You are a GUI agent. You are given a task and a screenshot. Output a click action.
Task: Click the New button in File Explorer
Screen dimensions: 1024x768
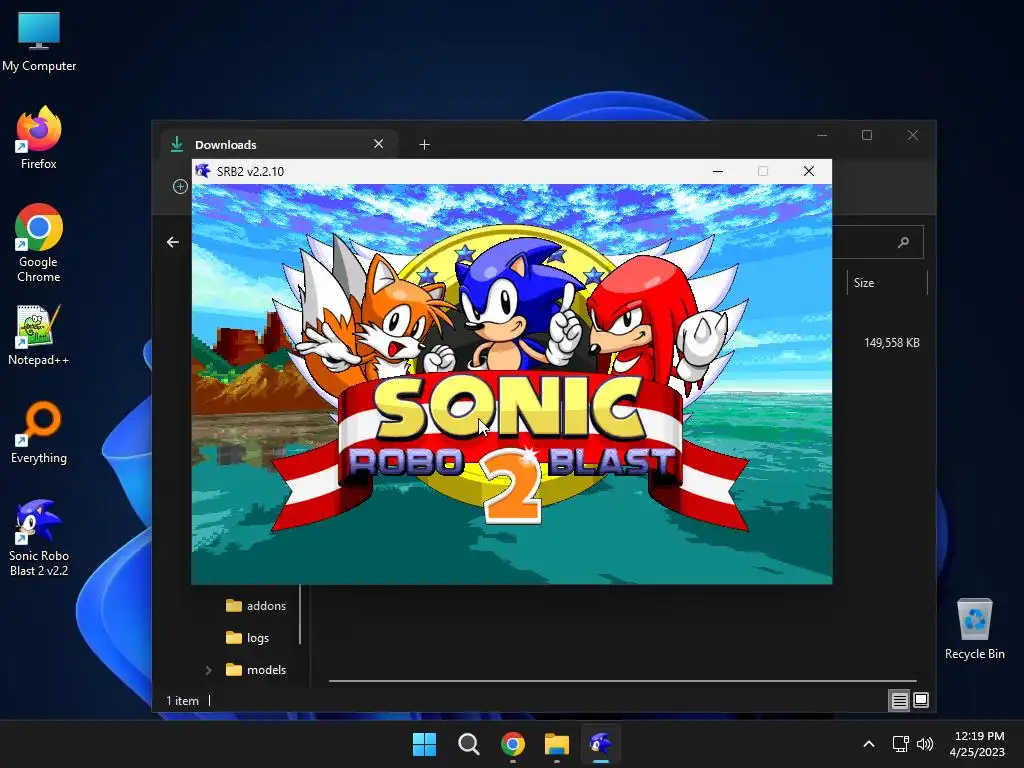[180, 187]
